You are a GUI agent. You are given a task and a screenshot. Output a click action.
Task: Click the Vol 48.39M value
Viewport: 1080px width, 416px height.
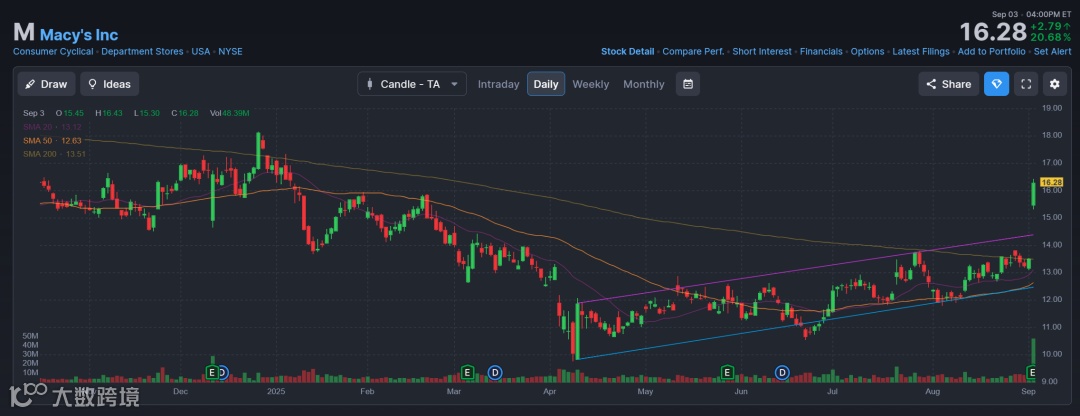point(236,113)
